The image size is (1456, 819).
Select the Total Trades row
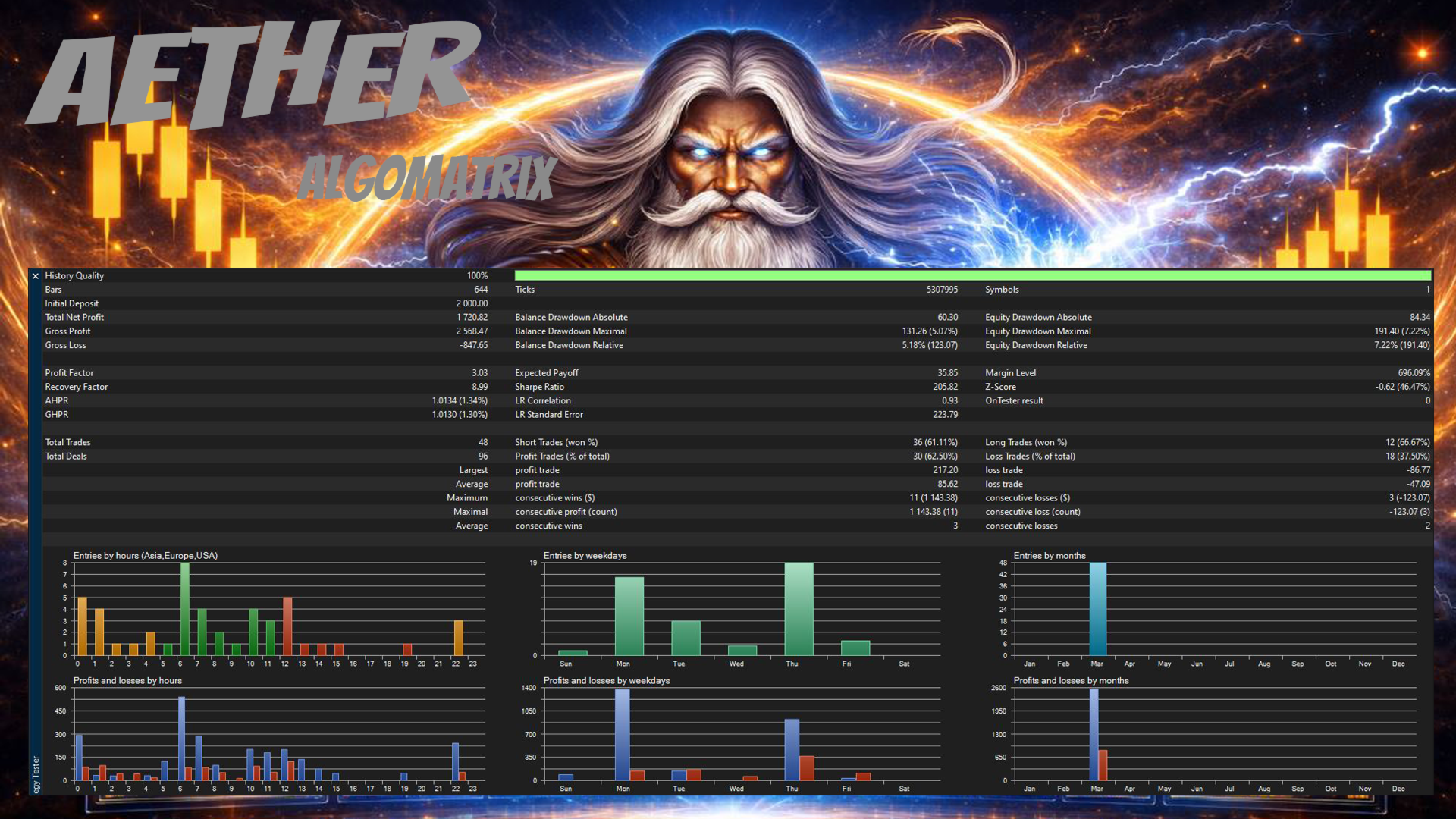[x=67, y=443]
